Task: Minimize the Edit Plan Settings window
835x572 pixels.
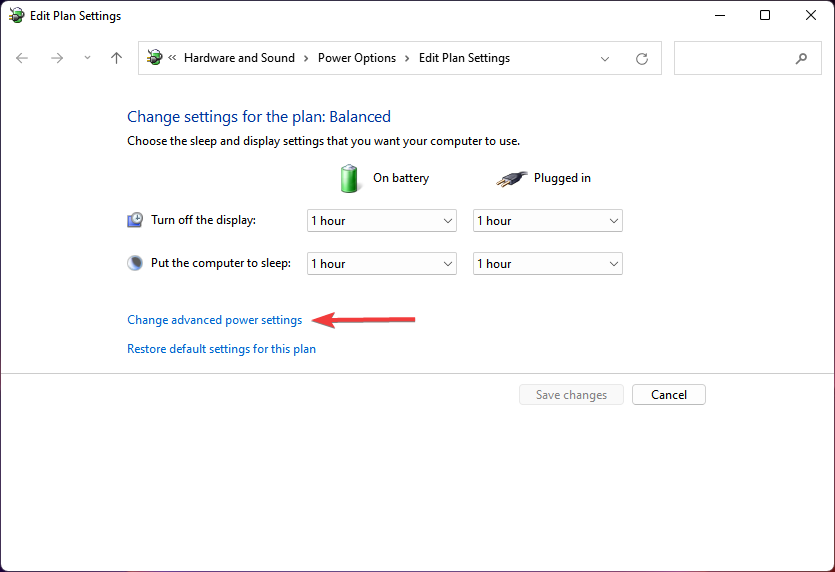Action: click(x=720, y=15)
